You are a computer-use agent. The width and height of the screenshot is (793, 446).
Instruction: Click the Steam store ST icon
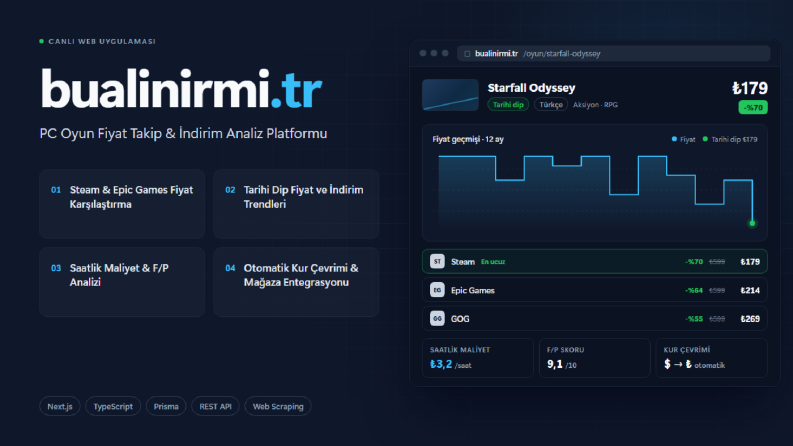(x=437, y=261)
